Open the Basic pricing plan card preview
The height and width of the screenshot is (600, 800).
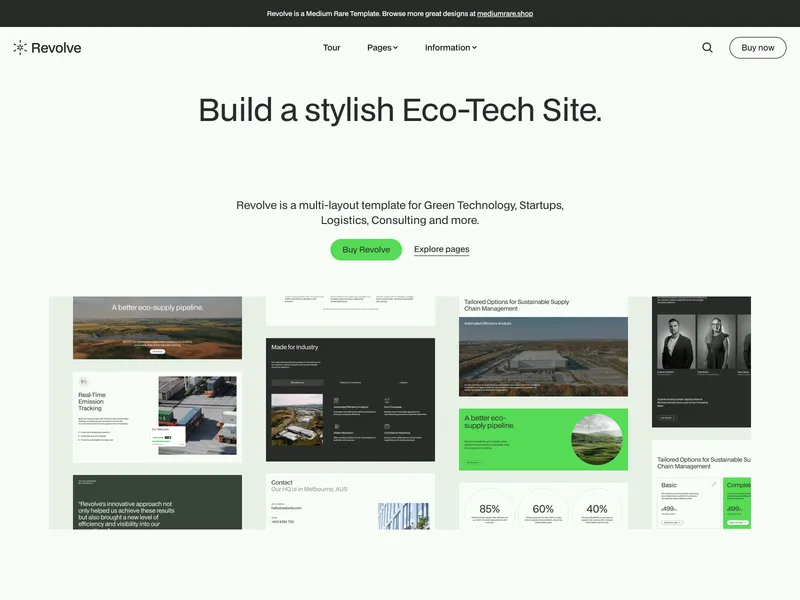coord(688,503)
